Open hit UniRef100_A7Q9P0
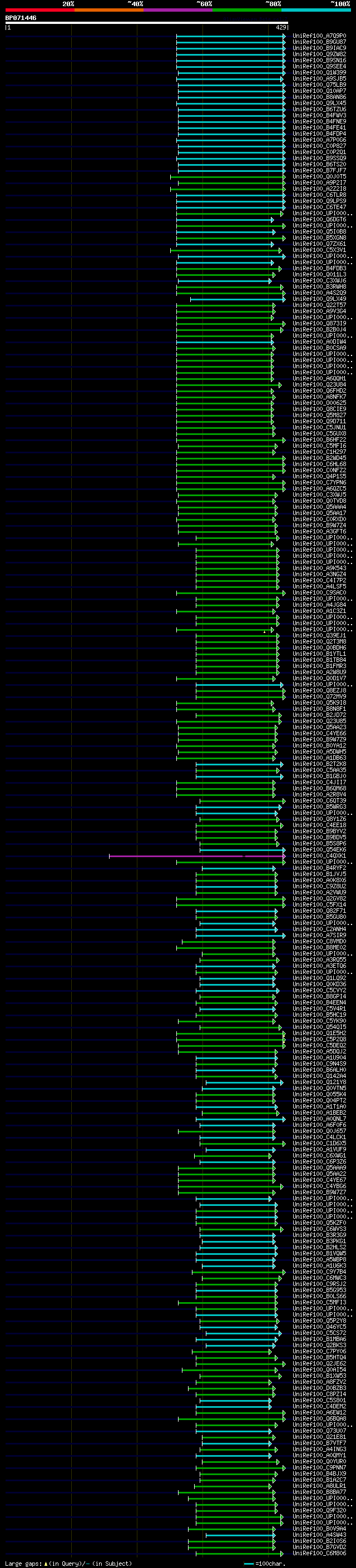Screen dimensions: 356x1568 [319, 36]
